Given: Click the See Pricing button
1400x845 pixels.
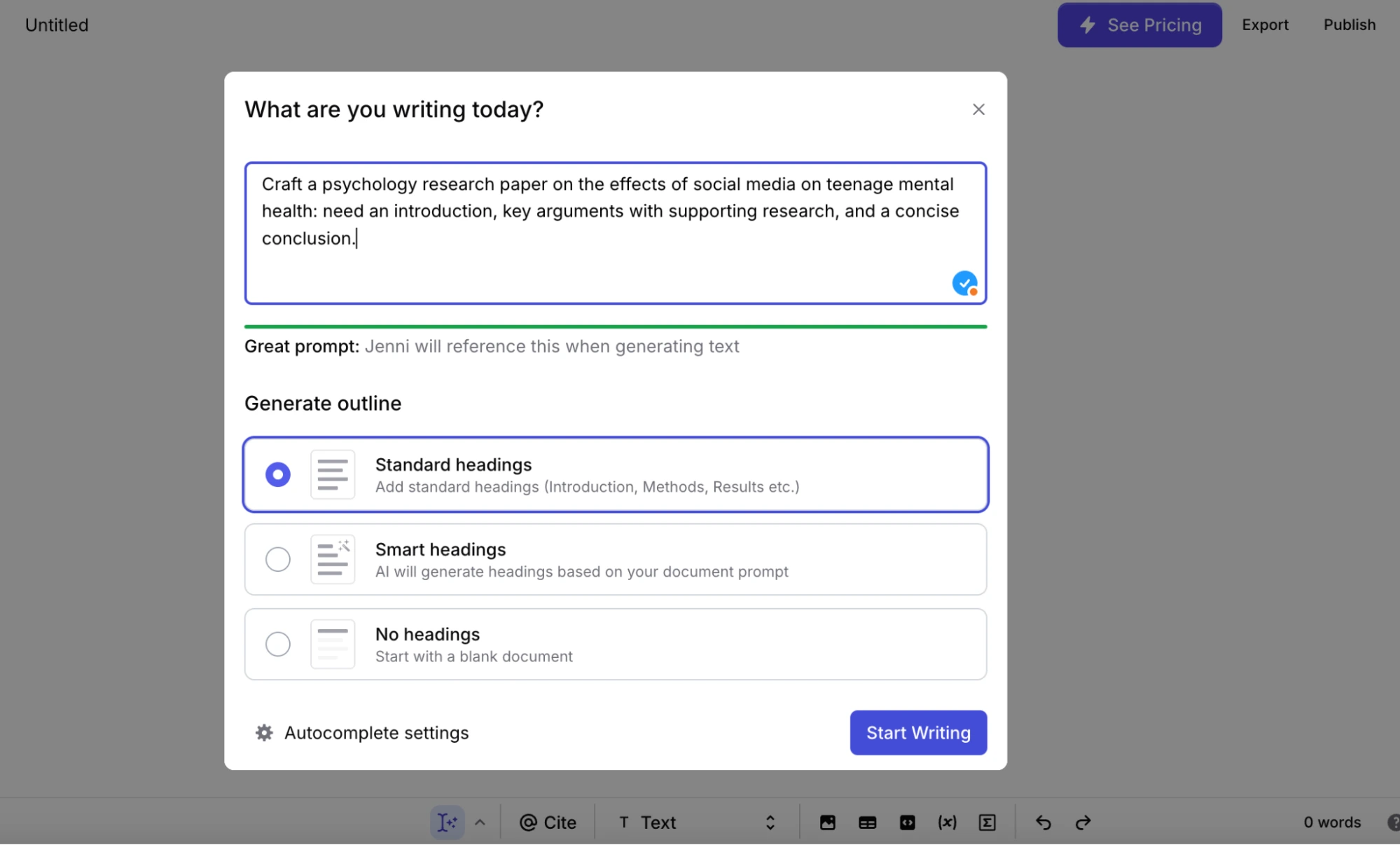Looking at the screenshot, I should click(x=1139, y=25).
